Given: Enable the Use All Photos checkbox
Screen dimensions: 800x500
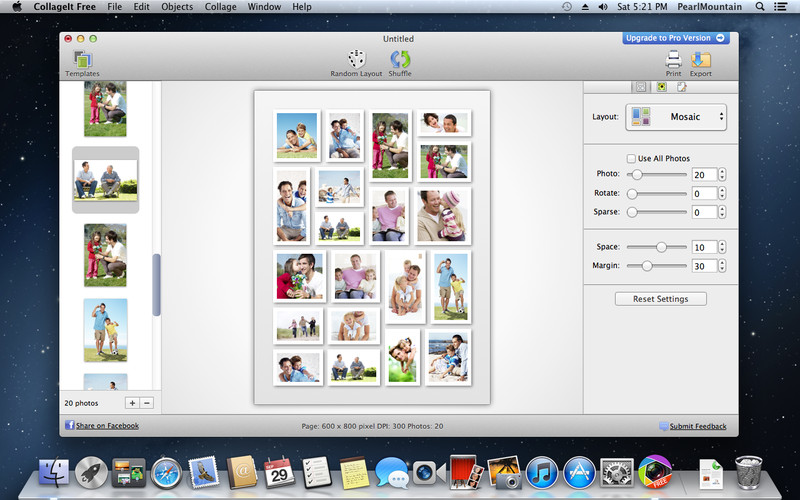Looking at the screenshot, I should 631,158.
